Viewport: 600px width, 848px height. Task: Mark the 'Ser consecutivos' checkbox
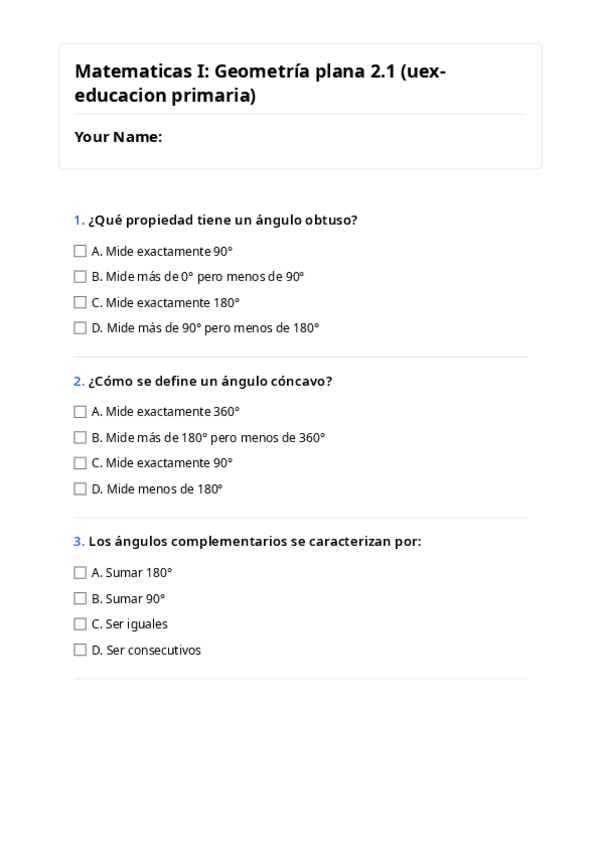pos(80,650)
